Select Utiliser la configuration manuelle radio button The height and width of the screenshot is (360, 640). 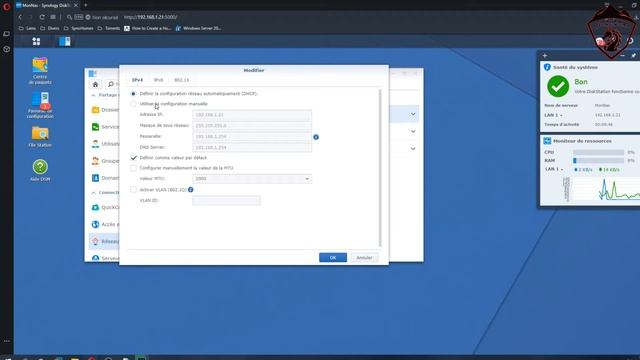133,104
